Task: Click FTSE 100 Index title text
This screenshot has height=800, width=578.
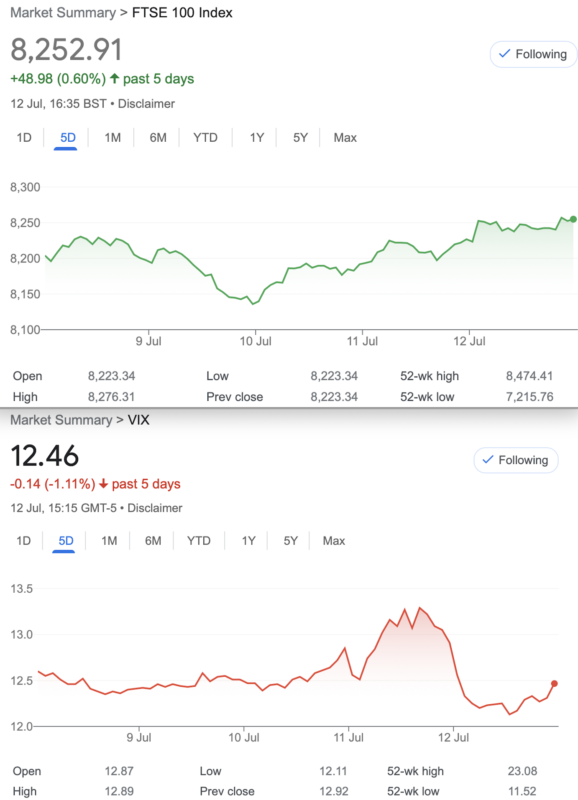Action: point(182,13)
